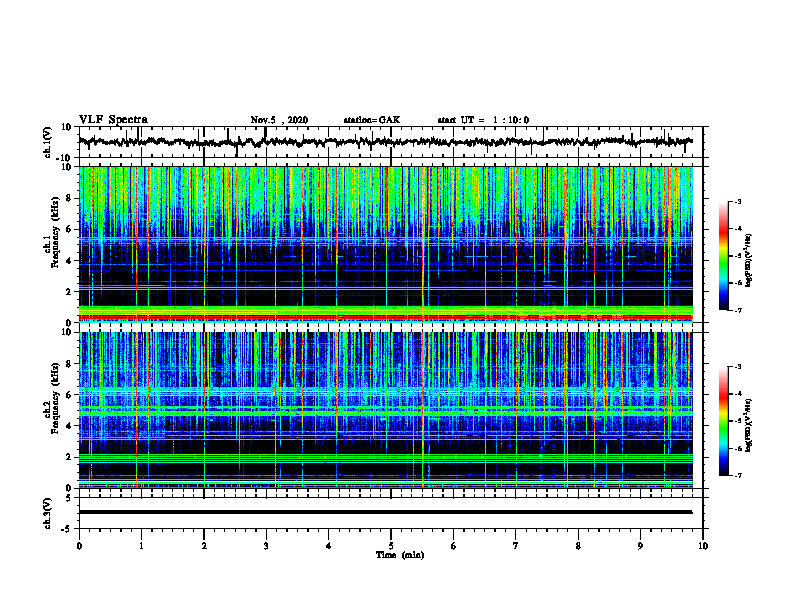Click the '-3' label on ch.2 color scale

coord(737,367)
